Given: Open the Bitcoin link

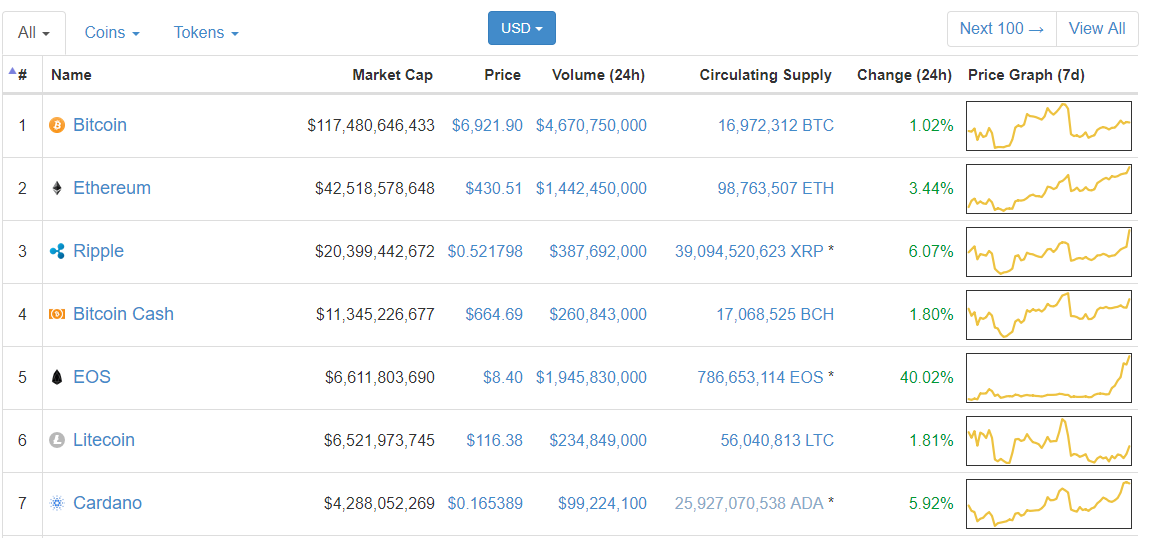Looking at the screenshot, I should coord(100,125).
